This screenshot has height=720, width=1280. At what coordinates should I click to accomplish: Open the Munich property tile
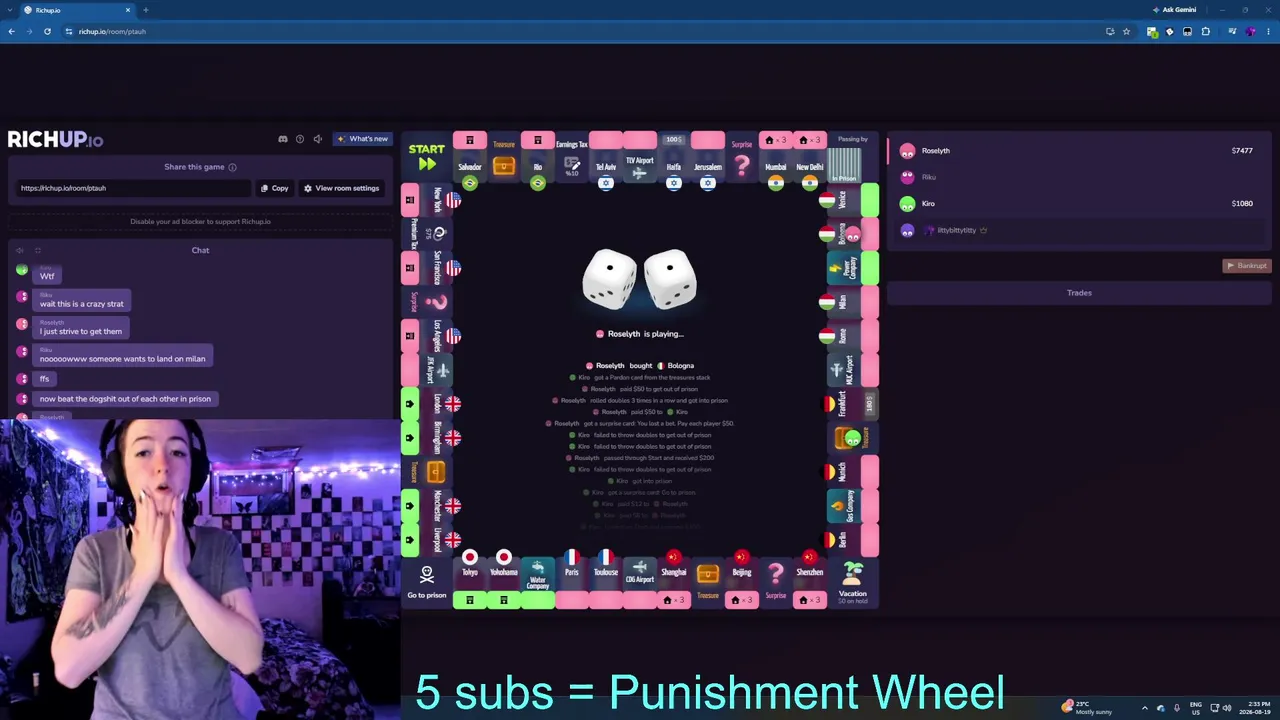click(849, 472)
